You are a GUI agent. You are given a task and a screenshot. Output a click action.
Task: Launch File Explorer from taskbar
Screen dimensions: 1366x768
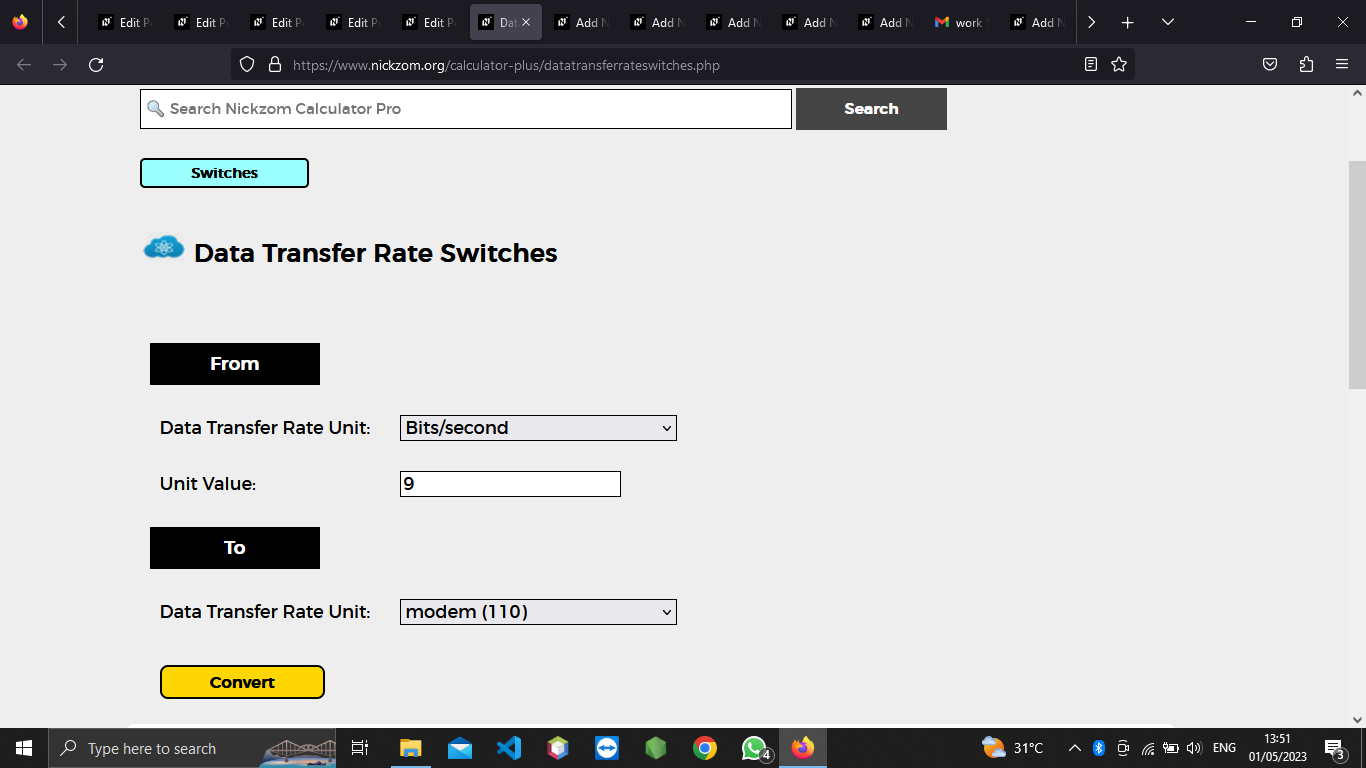tap(411, 748)
